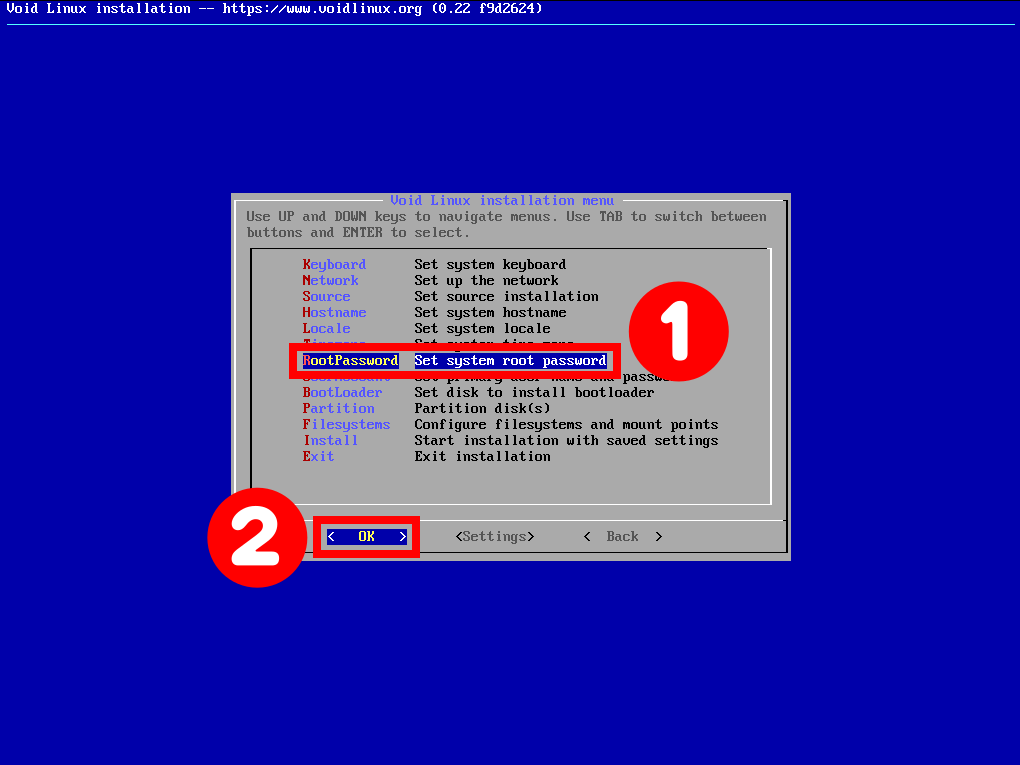The width and height of the screenshot is (1020, 765).
Task: Click 'Set system locale' description
Action: coord(482,329)
